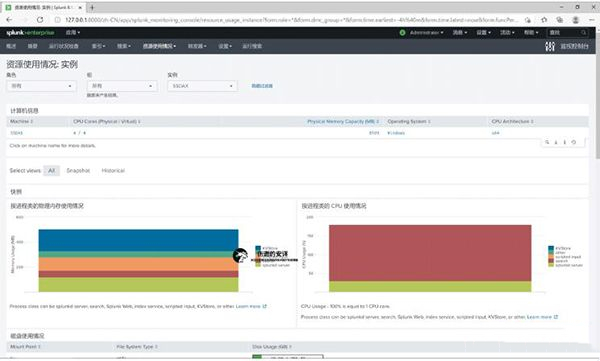600x361 pixels.
Task: Open the Administrator menu
Action: (427, 33)
